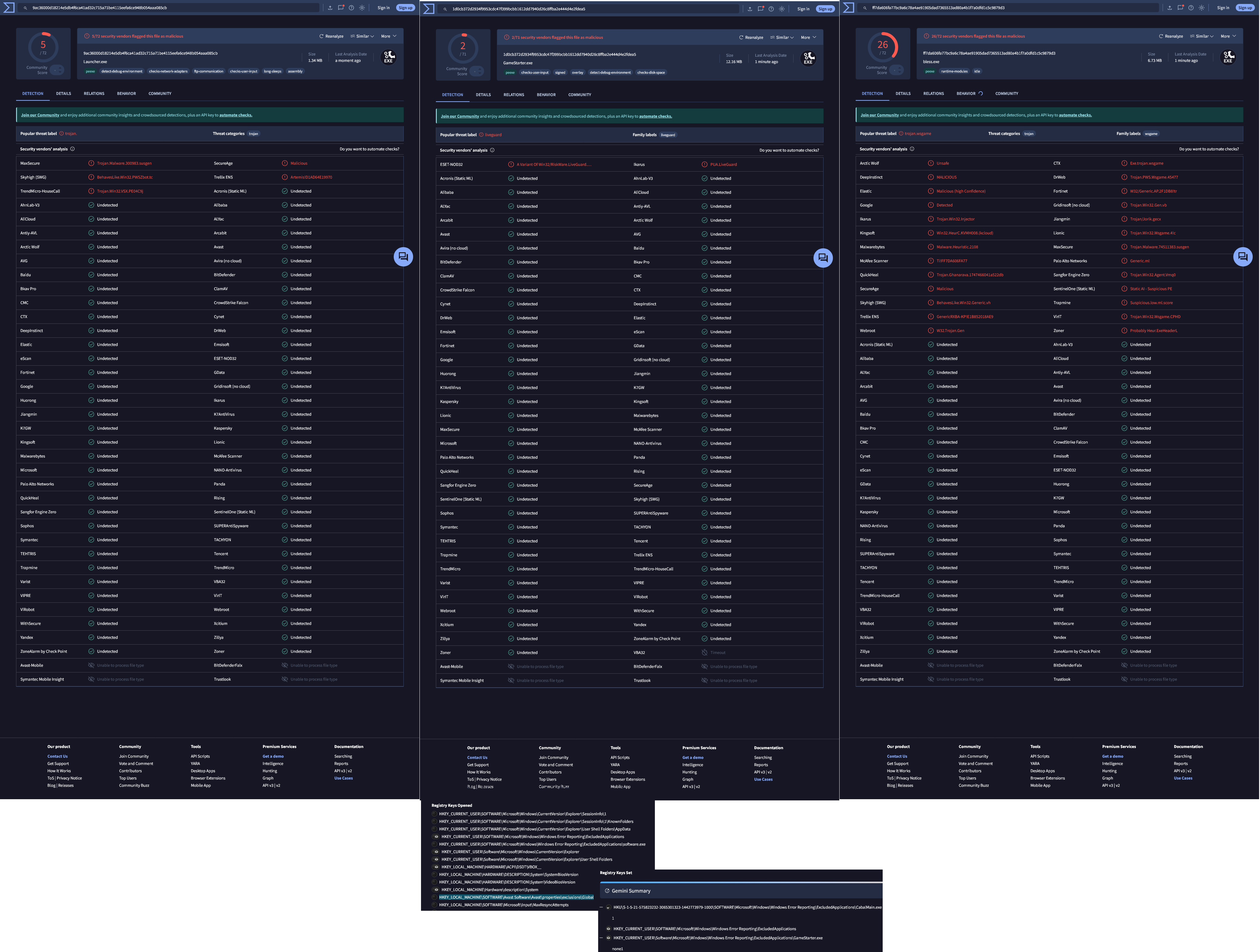Click VirusTotal logo in Launcher.exe report
1260x952 pixels.
pos(9,8)
